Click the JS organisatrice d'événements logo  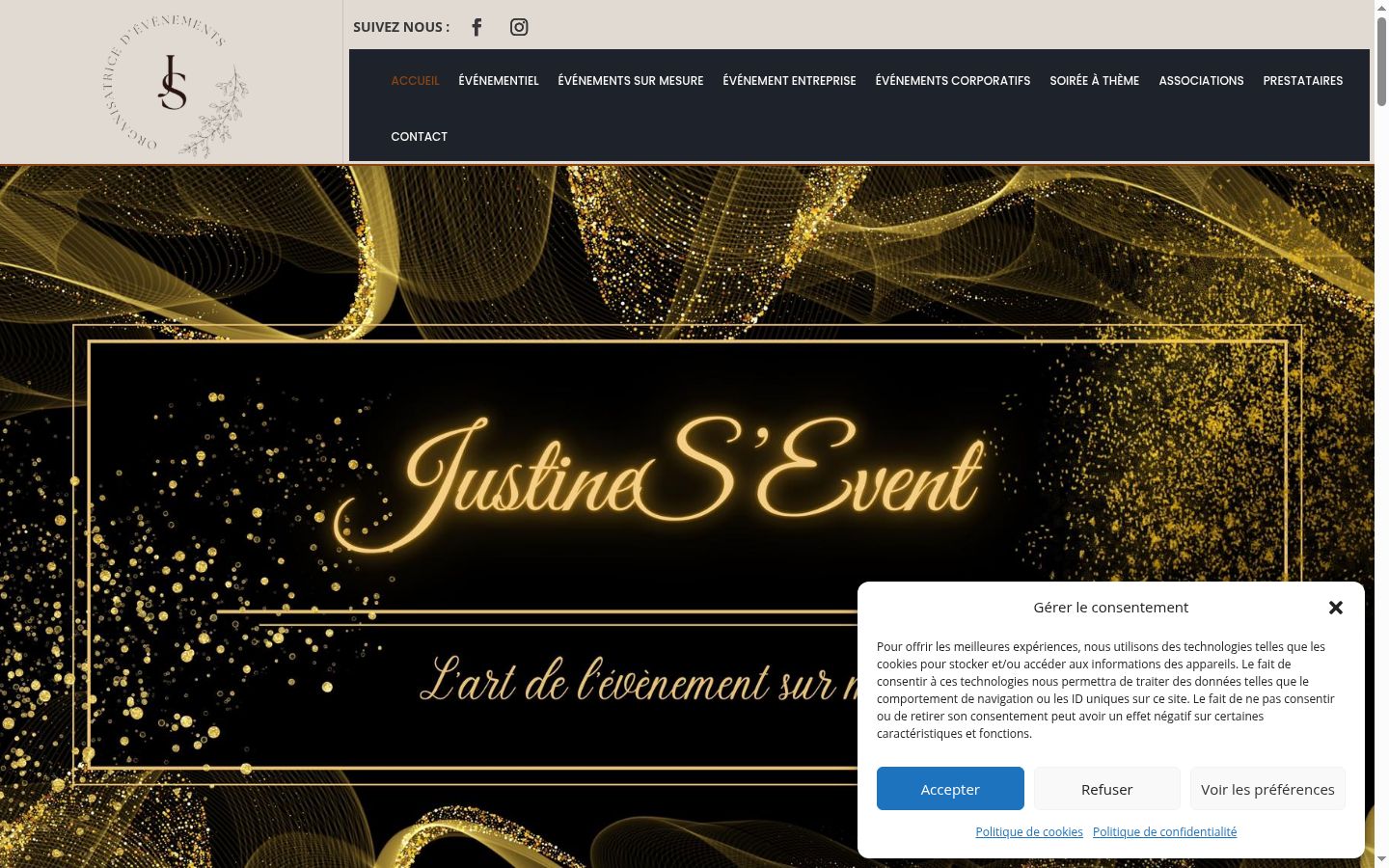(174, 85)
